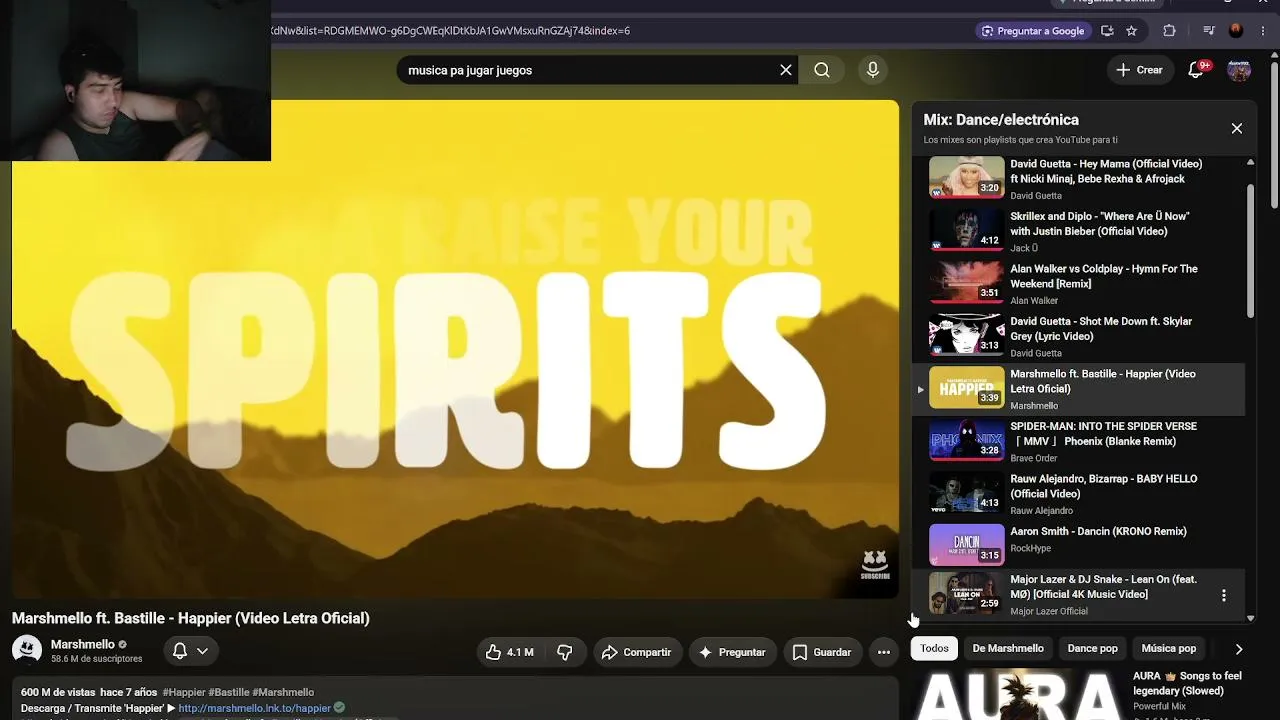The height and width of the screenshot is (720, 1280).
Task: Click the install/cast screen icon in address bar
Action: coord(1107,31)
